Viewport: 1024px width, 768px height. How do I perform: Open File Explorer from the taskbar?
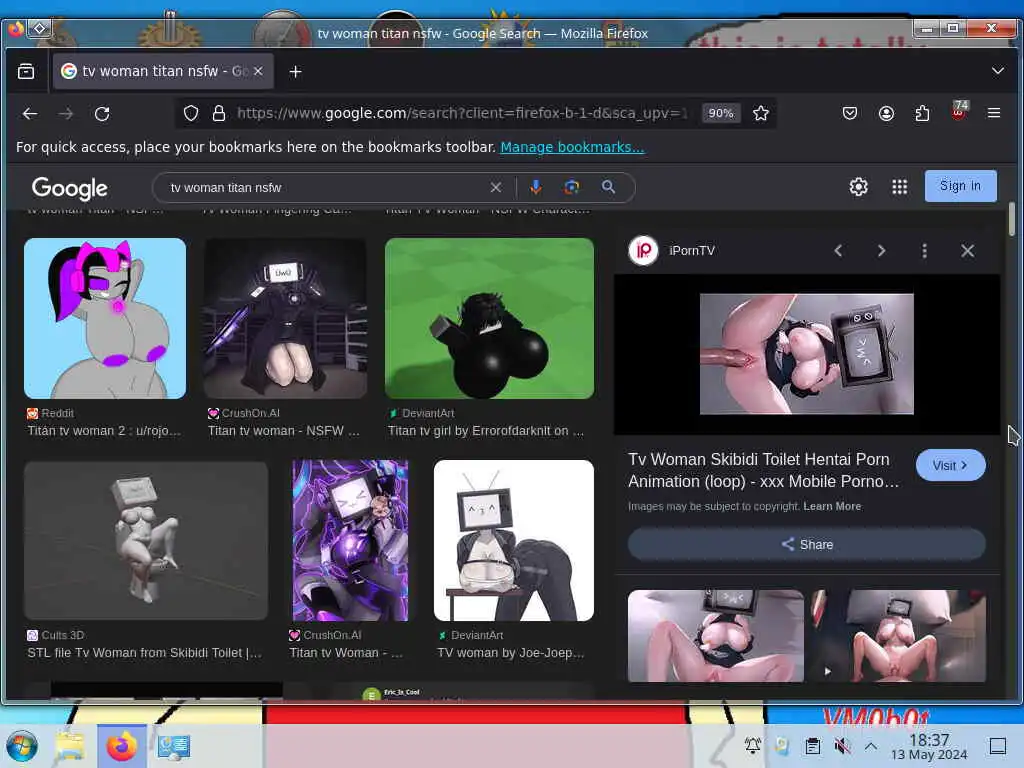(70, 746)
